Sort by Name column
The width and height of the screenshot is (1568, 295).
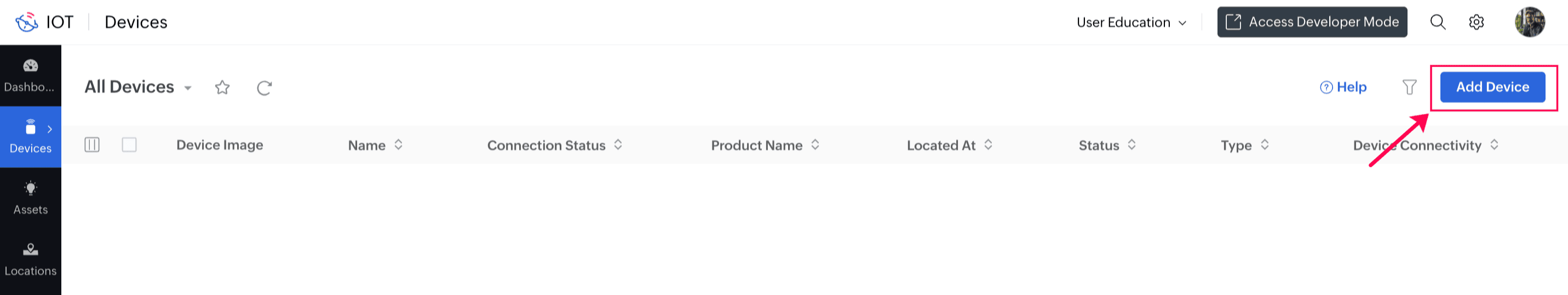pos(398,144)
